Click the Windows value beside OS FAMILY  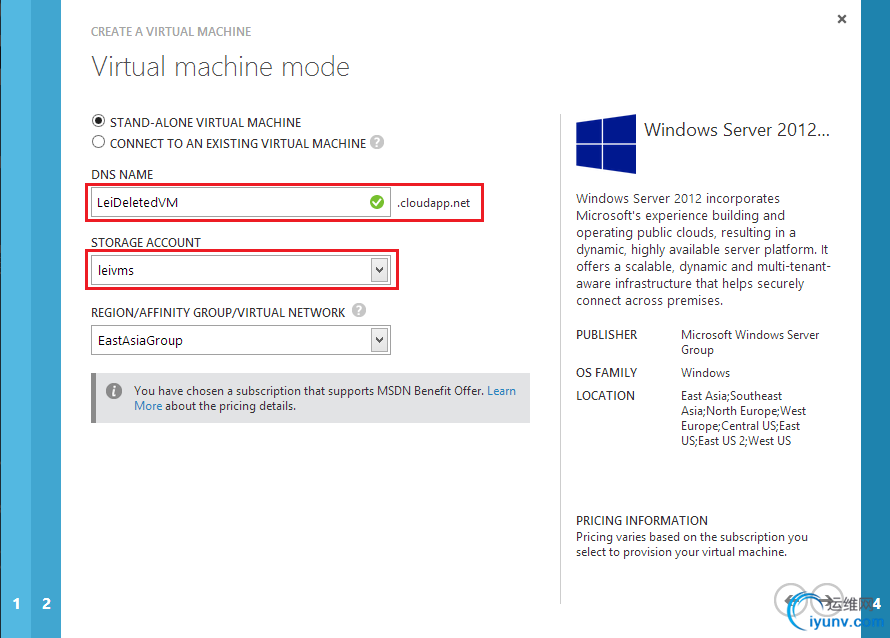click(x=706, y=373)
